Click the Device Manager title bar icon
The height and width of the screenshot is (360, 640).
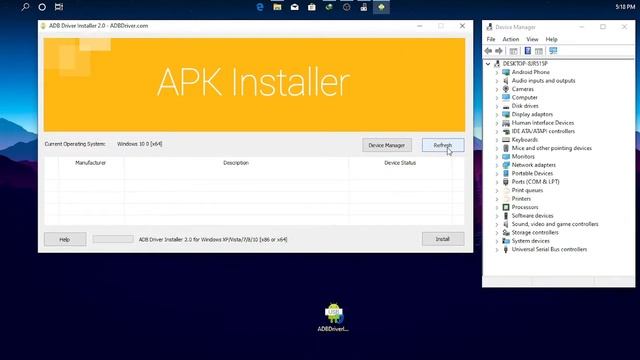(489, 27)
